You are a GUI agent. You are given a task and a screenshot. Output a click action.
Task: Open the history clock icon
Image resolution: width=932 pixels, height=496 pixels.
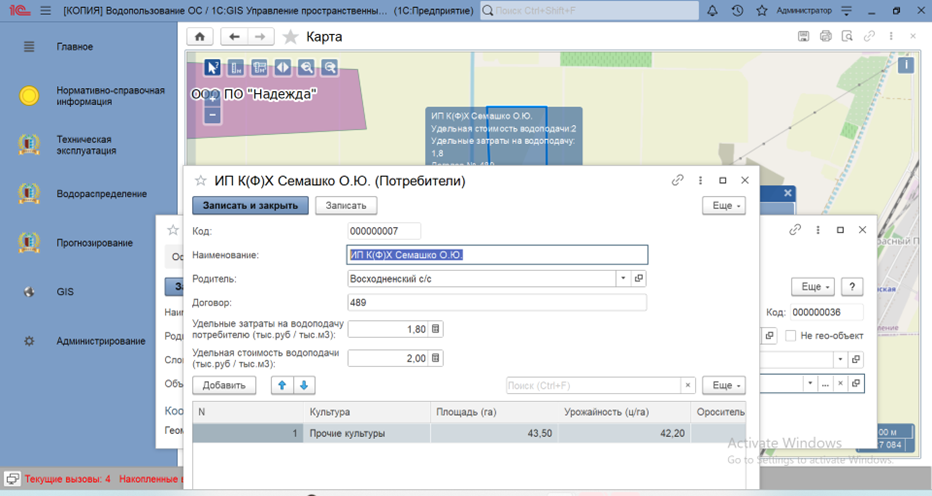pos(737,11)
